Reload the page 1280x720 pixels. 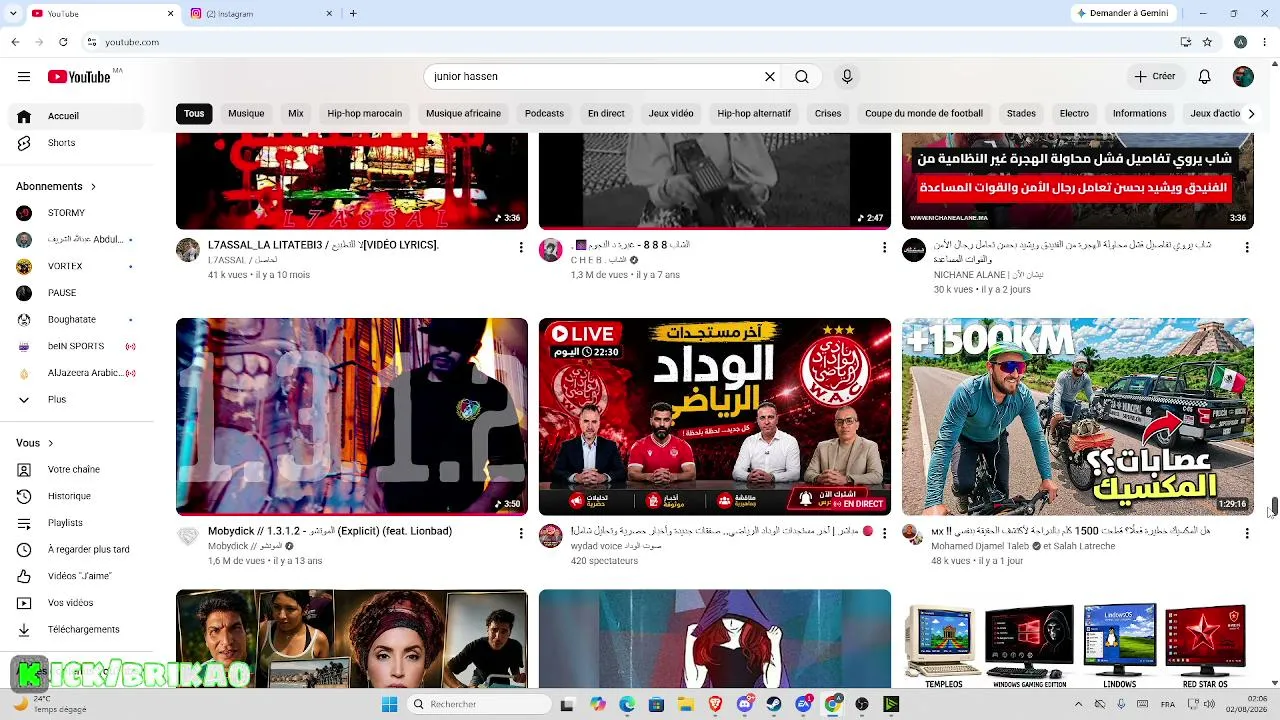coord(63,42)
